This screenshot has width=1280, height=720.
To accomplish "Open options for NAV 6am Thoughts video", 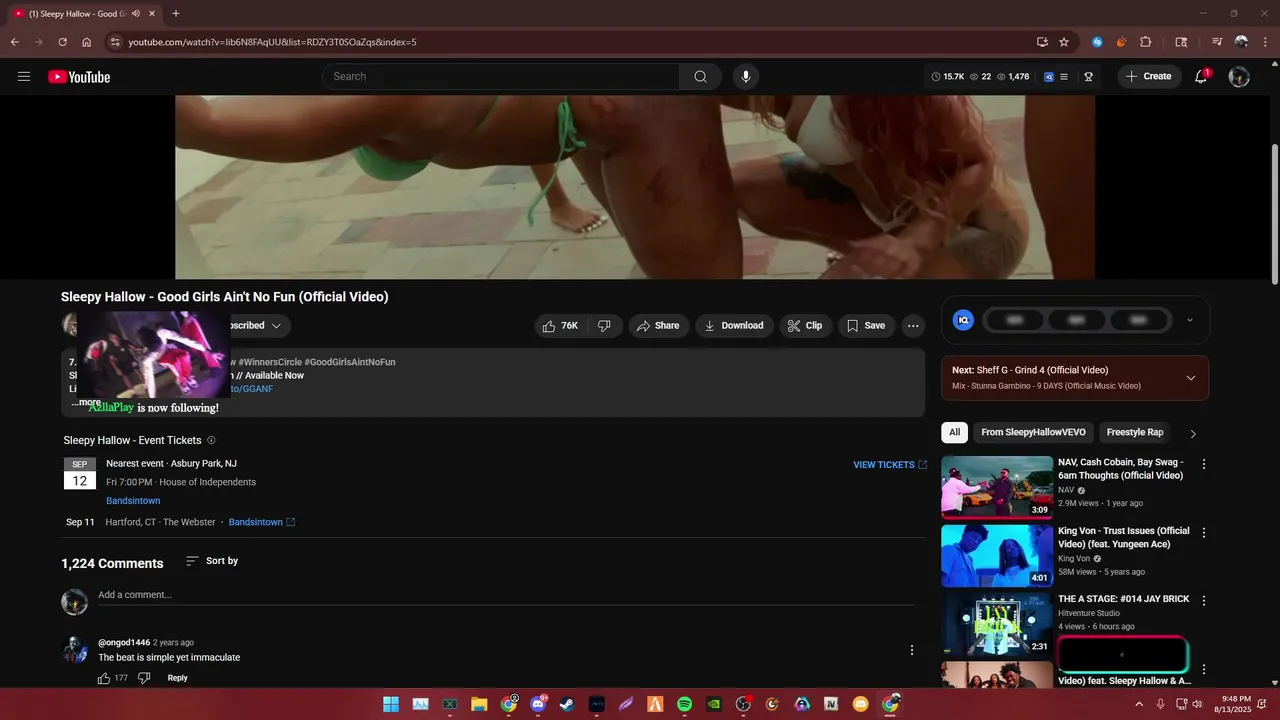I will coord(1204,464).
